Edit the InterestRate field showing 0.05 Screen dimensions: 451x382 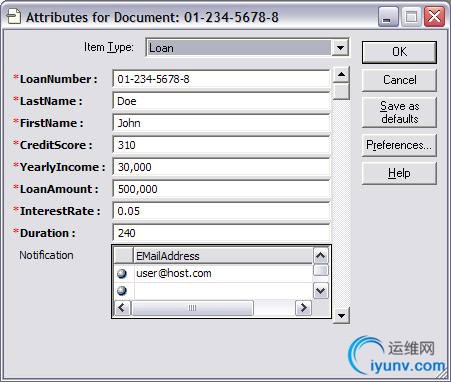pyautogui.click(x=221, y=211)
